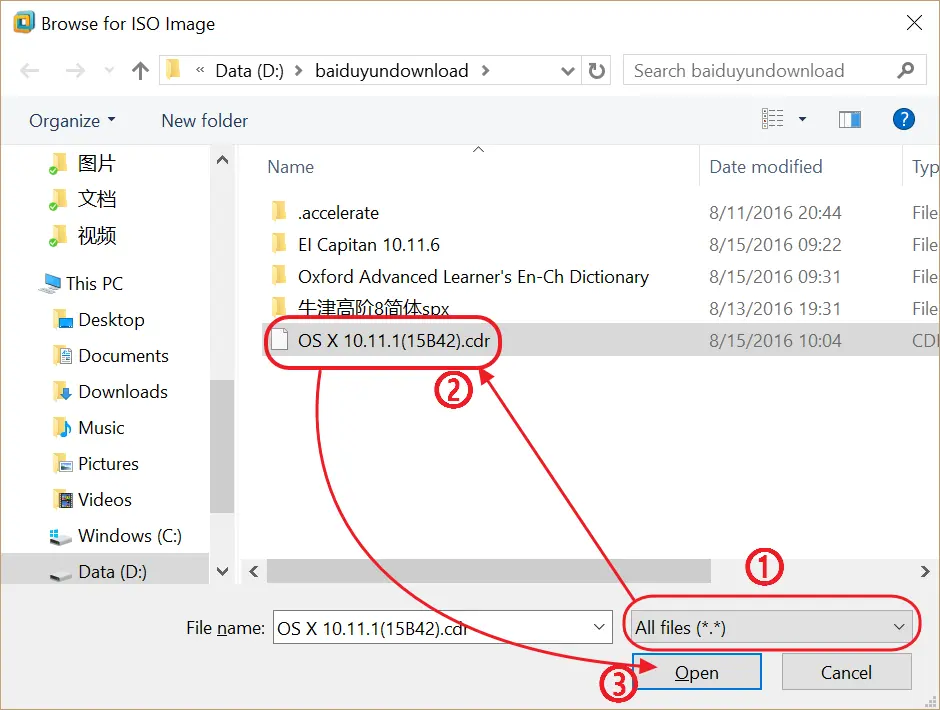Click the Open button
940x710 pixels.
point(697,672)
